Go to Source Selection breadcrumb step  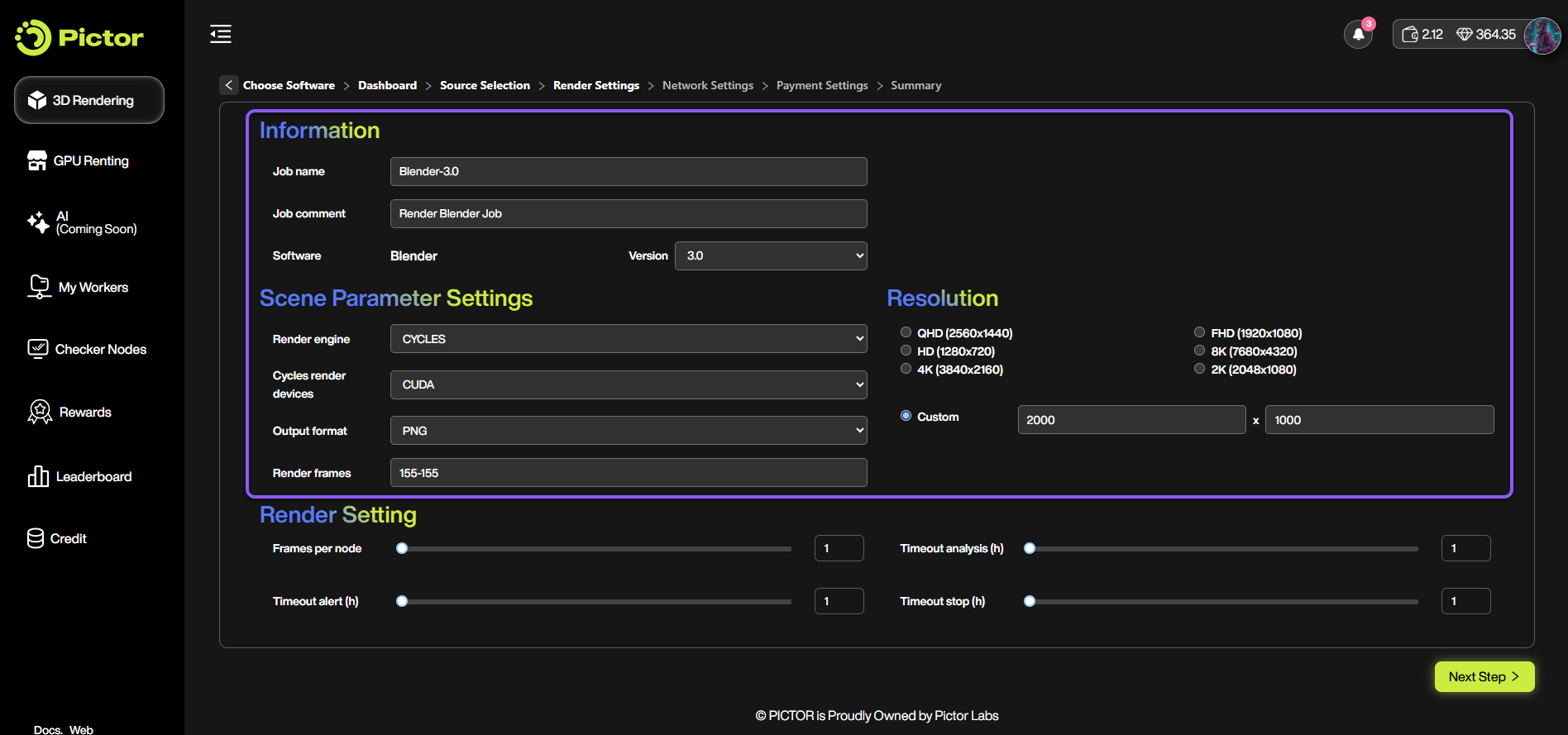point(485,85)
